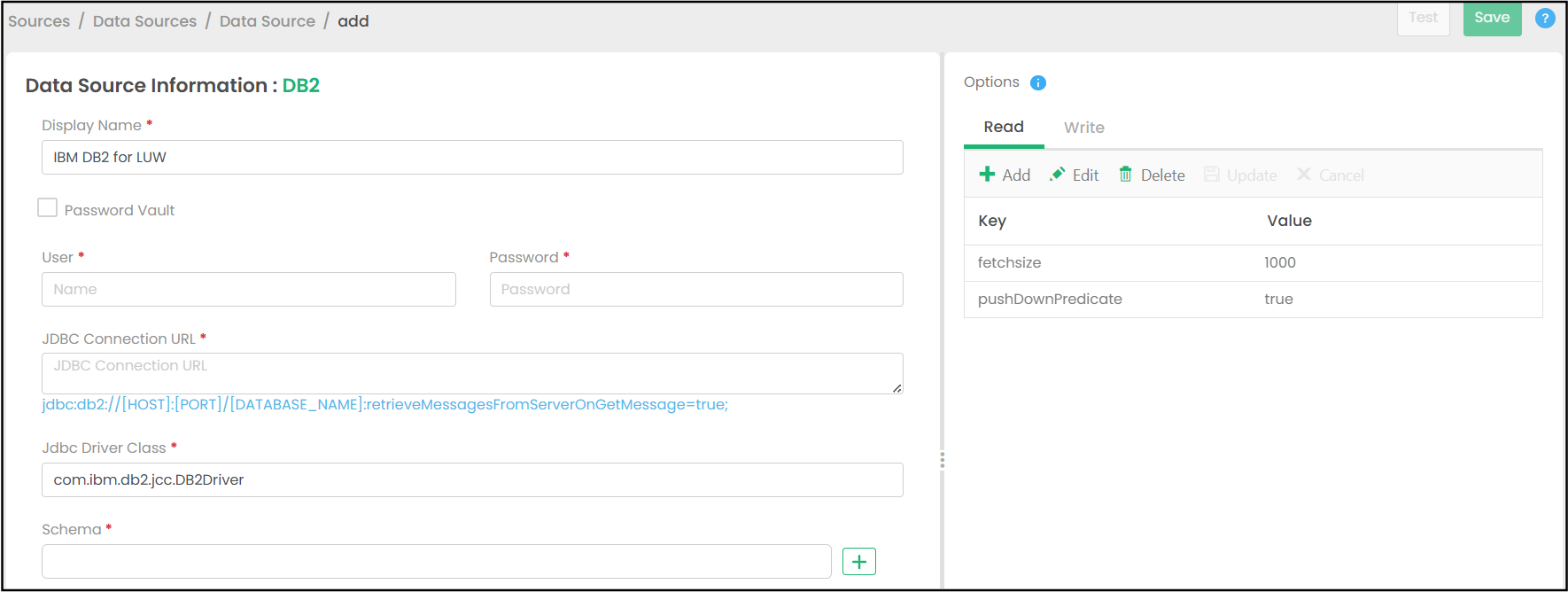Open the blue help question mark icon
Image resolution: width=1568 pixels, height=592 pixels.
[1545, 19]
